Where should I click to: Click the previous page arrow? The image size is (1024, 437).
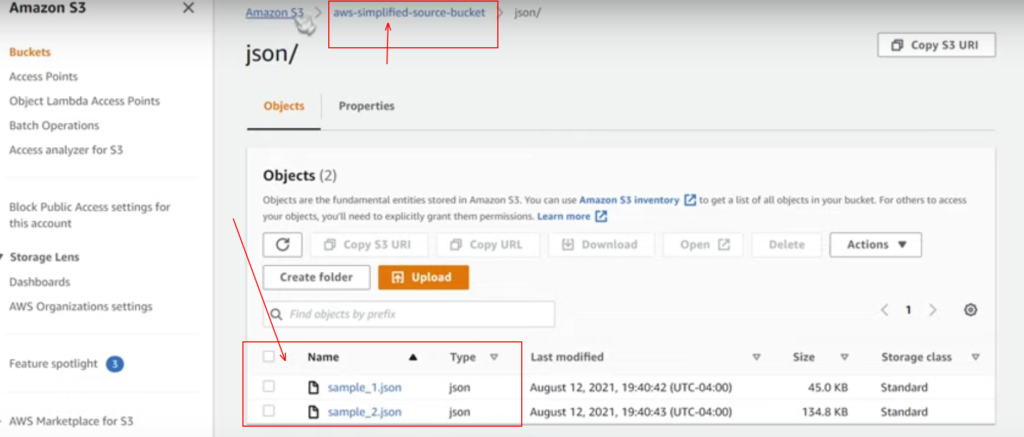click(885, 310)
